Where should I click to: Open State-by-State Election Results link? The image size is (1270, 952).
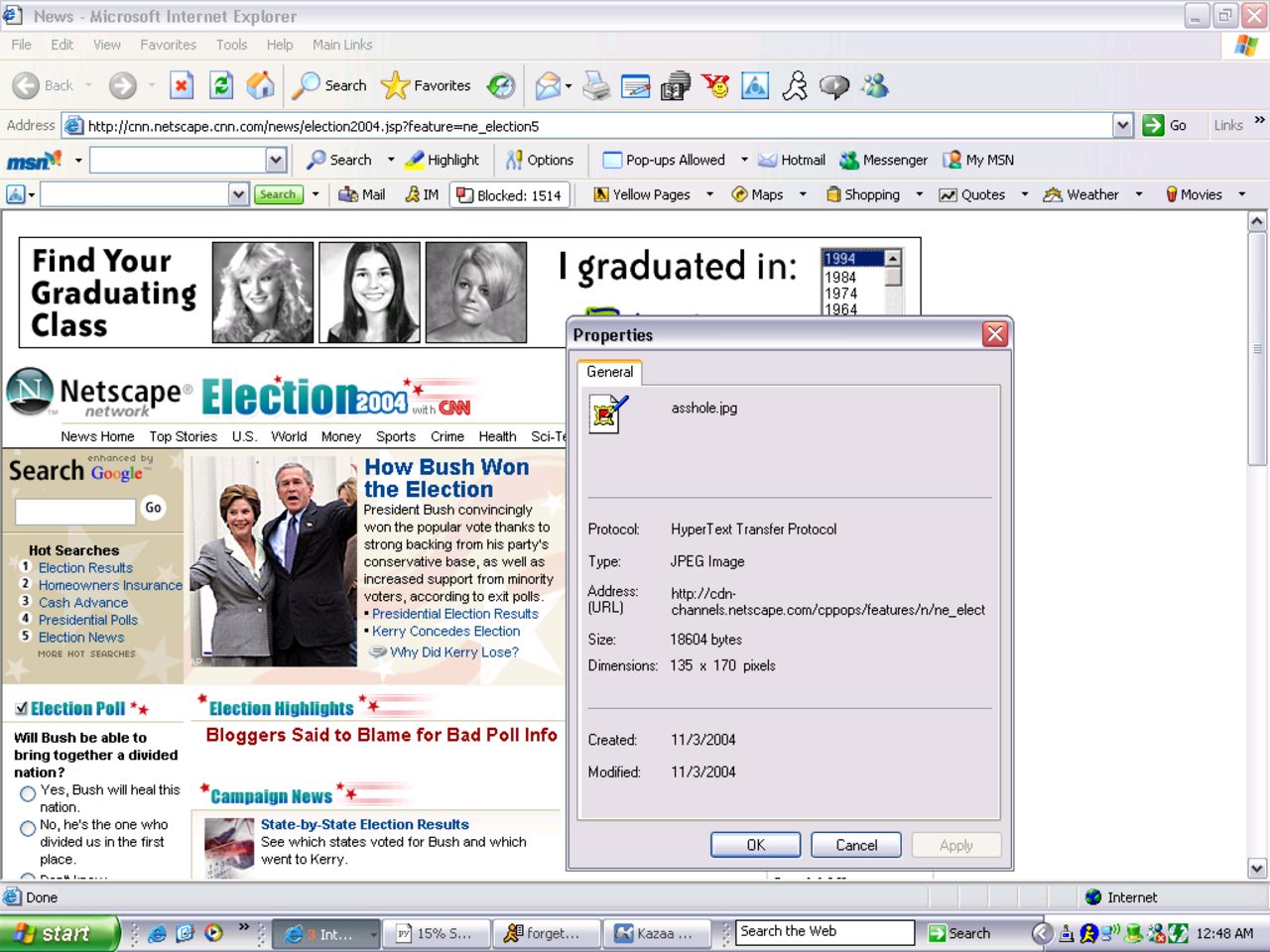coord(365,824)
